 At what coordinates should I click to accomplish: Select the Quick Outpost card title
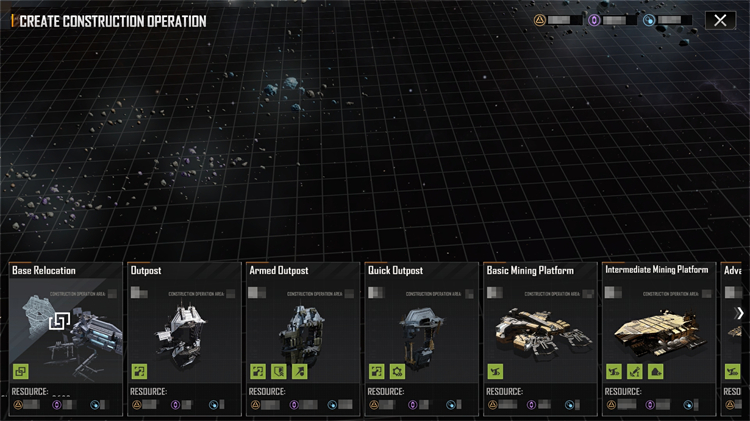pyautogui.click(x=395, y=270)
